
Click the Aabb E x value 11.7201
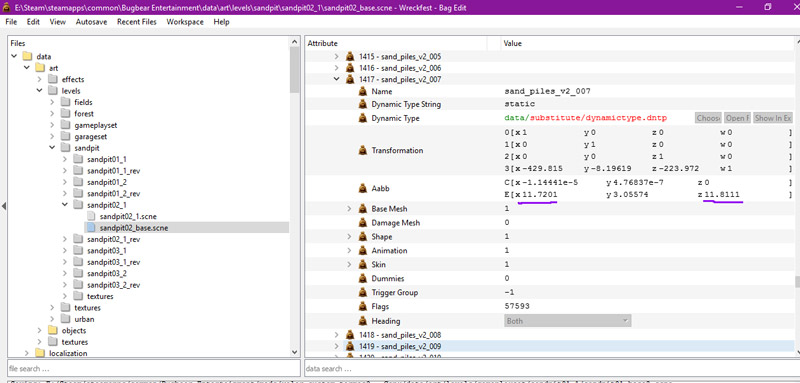[540, 195]
